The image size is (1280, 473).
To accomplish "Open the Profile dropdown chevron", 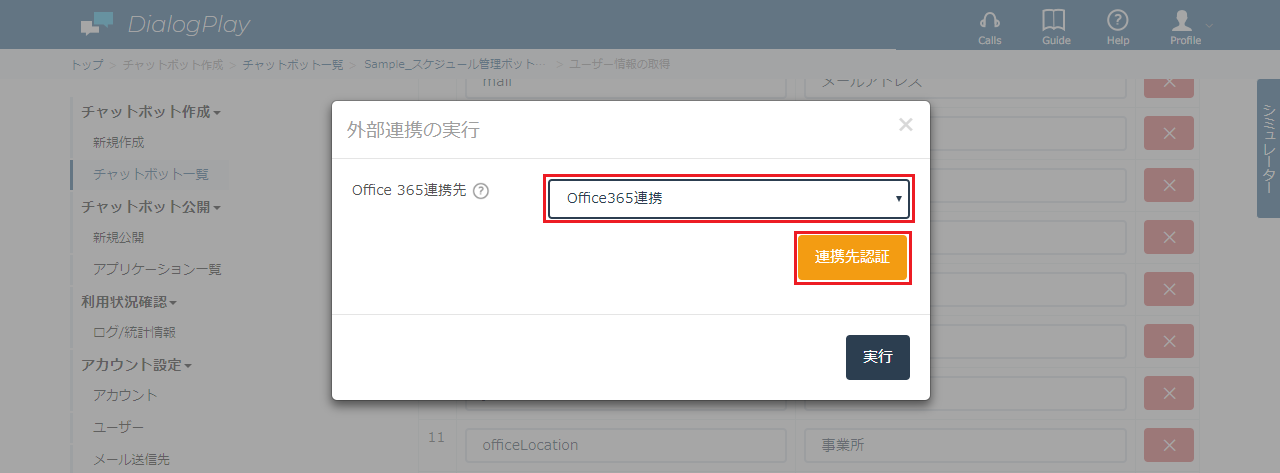I will pos(1209,24).
